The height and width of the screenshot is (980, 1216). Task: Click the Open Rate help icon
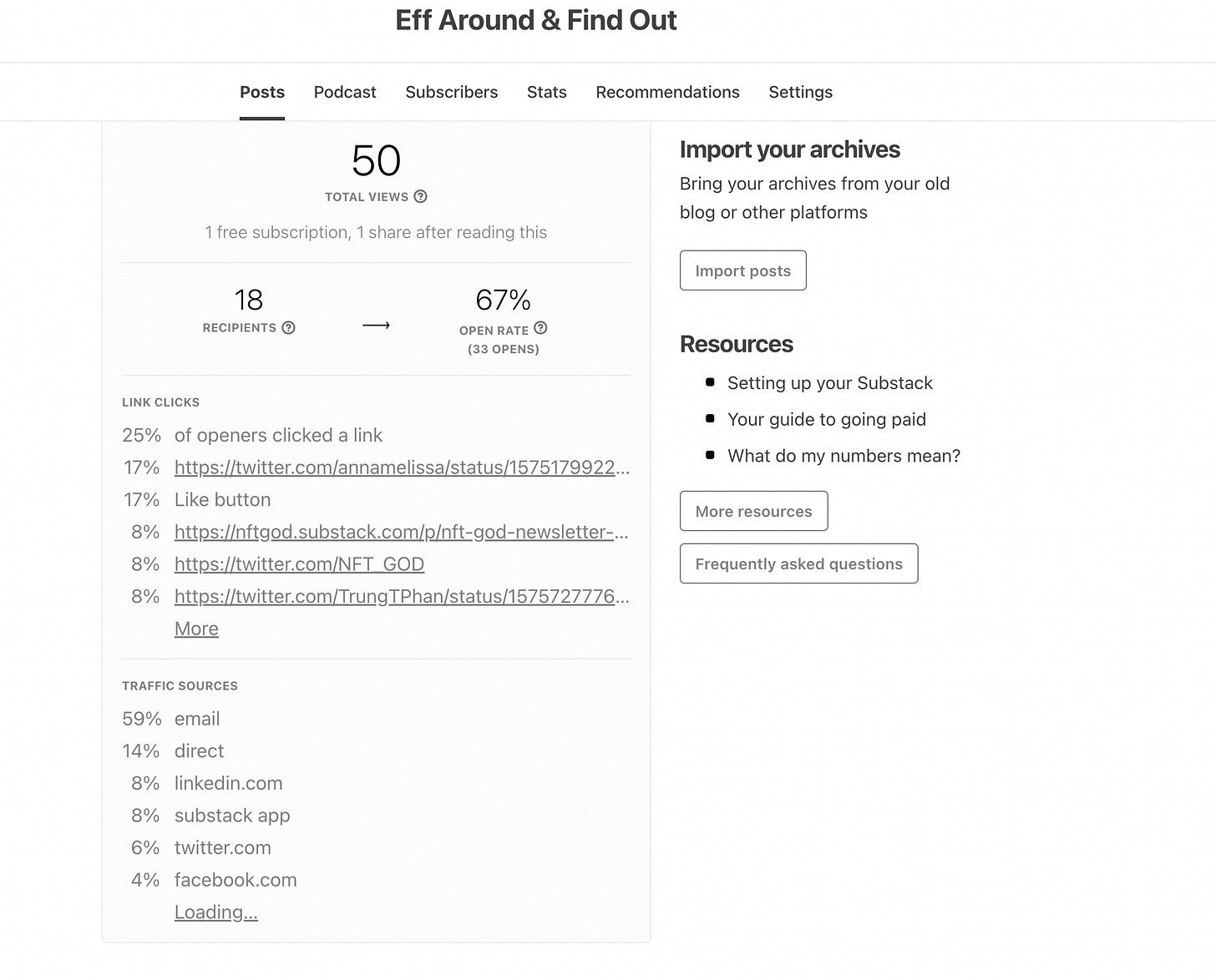pyautogui.click(x=540, y=329)
